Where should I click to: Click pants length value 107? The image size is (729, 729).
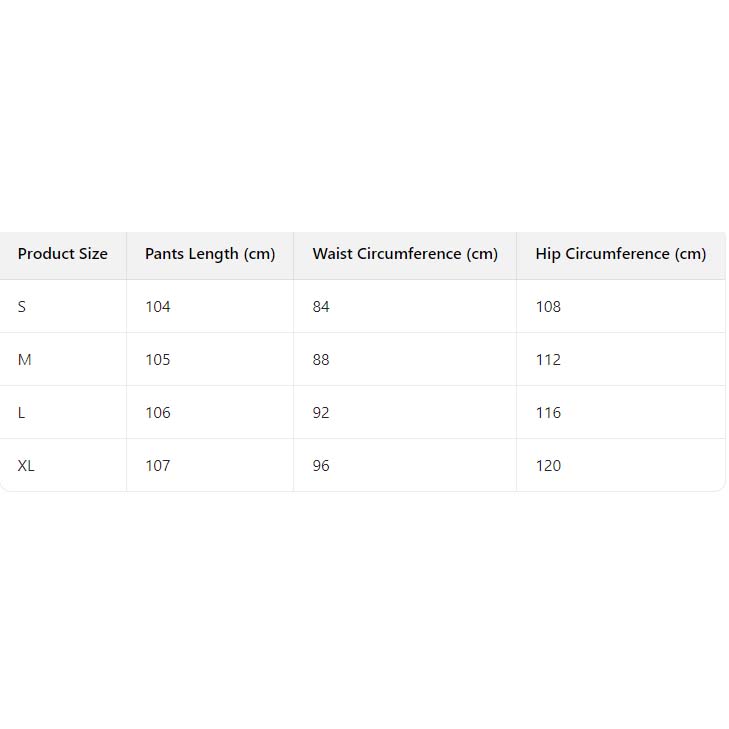(158, 466)
